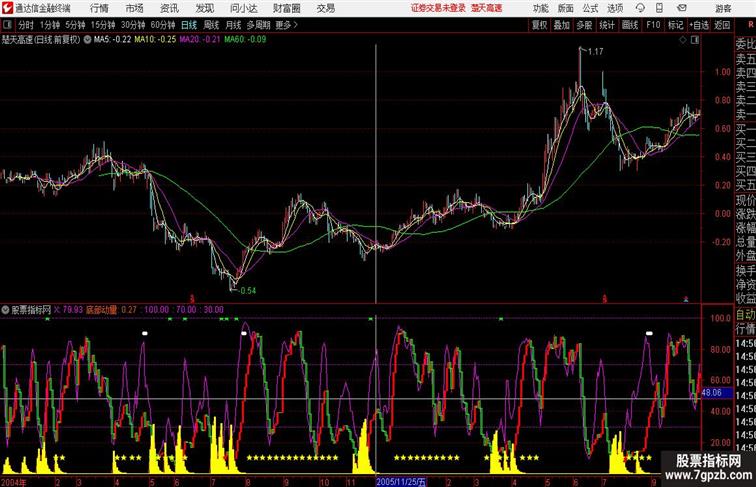756x487 pixels.
Task: Click the 标记 mark button
Action: 675,25
